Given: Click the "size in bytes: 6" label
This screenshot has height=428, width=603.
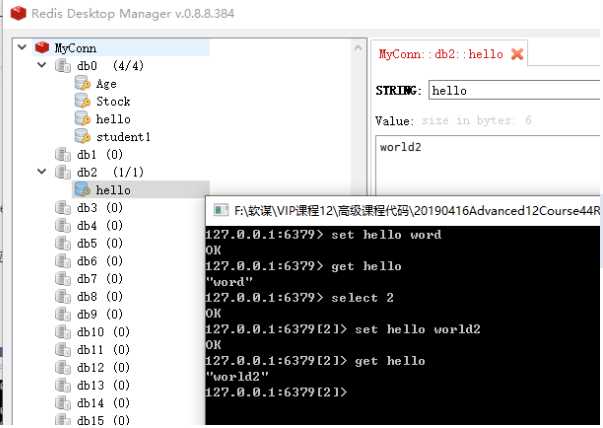Looking at the screenshot, I should pyautogui.click(x=477, y=121).
